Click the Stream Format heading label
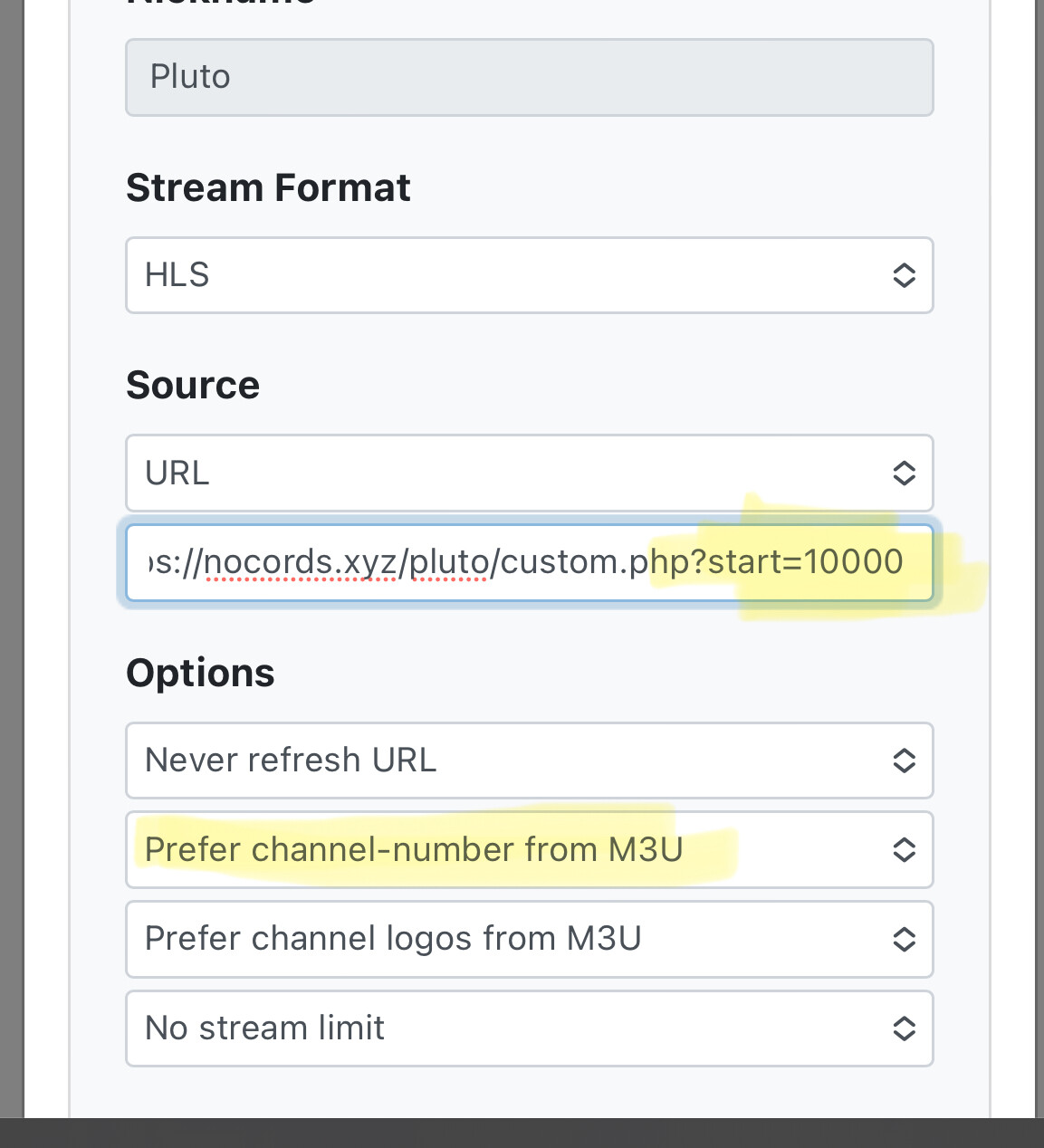1044x1148 pixels. pos(268,188)
